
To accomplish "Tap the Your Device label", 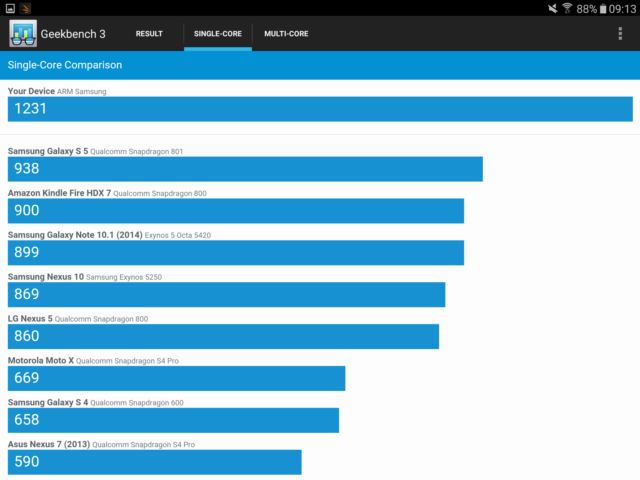I will (x=31, y=91).
